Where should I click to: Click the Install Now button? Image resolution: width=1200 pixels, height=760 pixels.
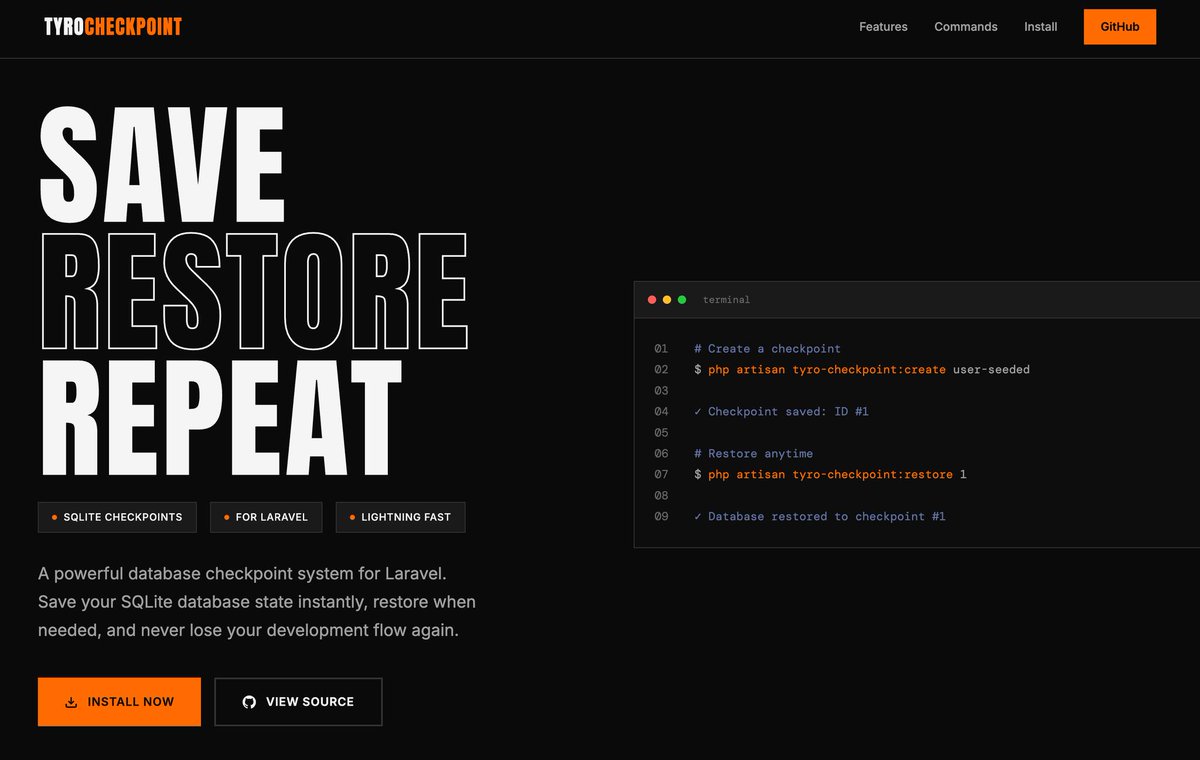[x=119, y=702]
